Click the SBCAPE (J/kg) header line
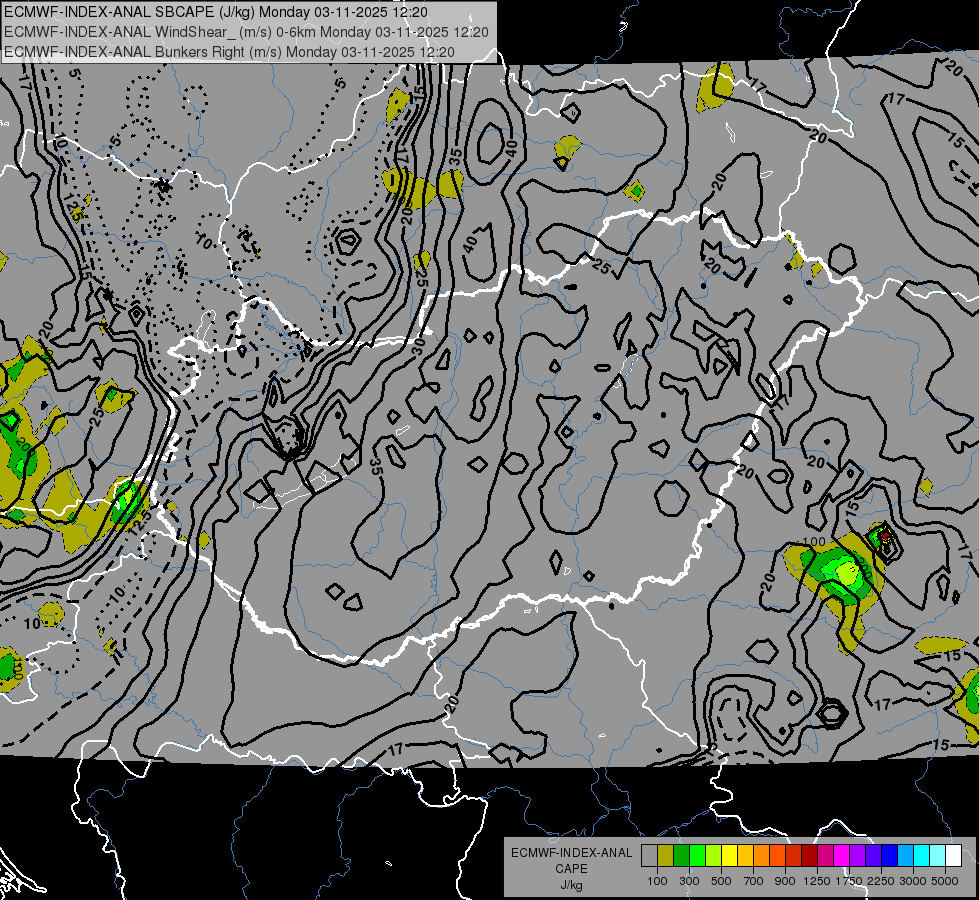 click(215, 12)
